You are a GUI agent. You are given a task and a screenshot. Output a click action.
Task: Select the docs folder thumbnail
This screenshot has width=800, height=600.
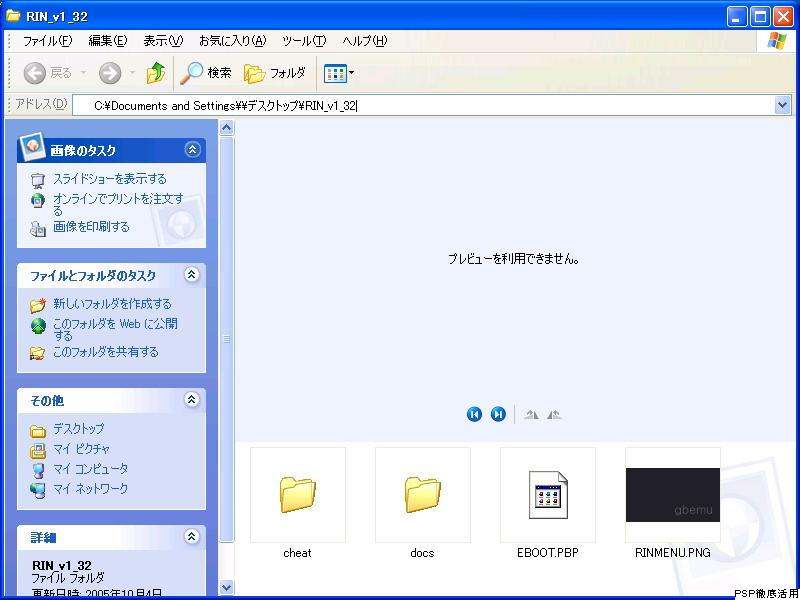click(423, 495)
